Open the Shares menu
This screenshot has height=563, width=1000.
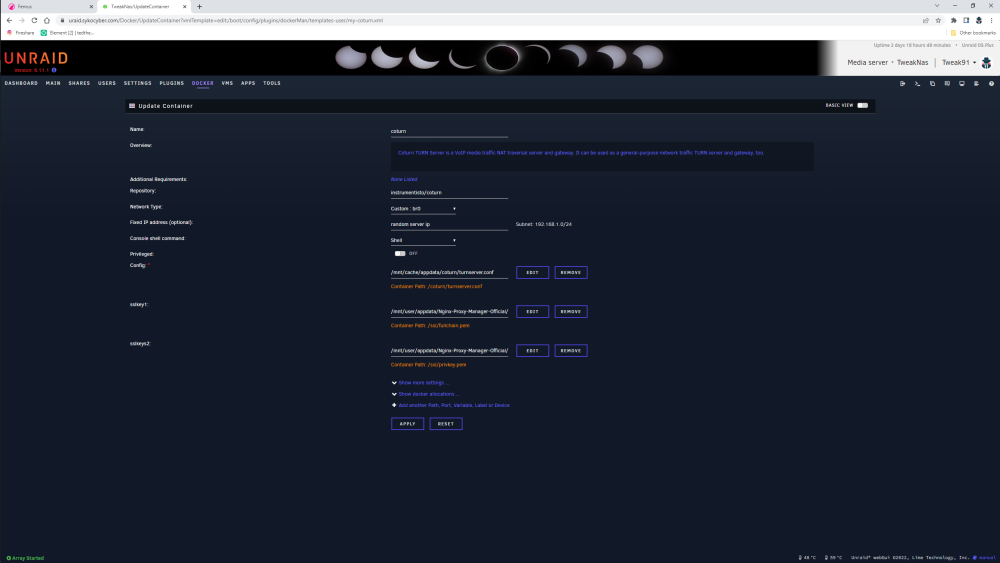[79, 83]
